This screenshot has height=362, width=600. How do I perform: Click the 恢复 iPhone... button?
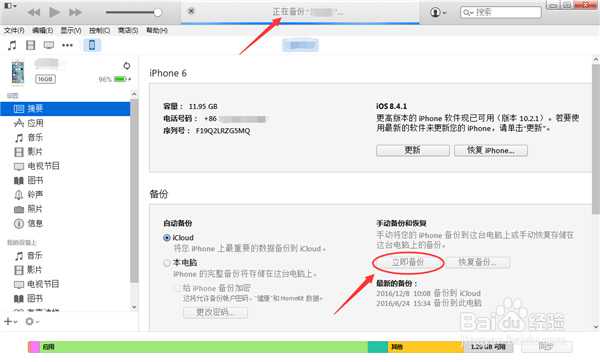(491, 150)
